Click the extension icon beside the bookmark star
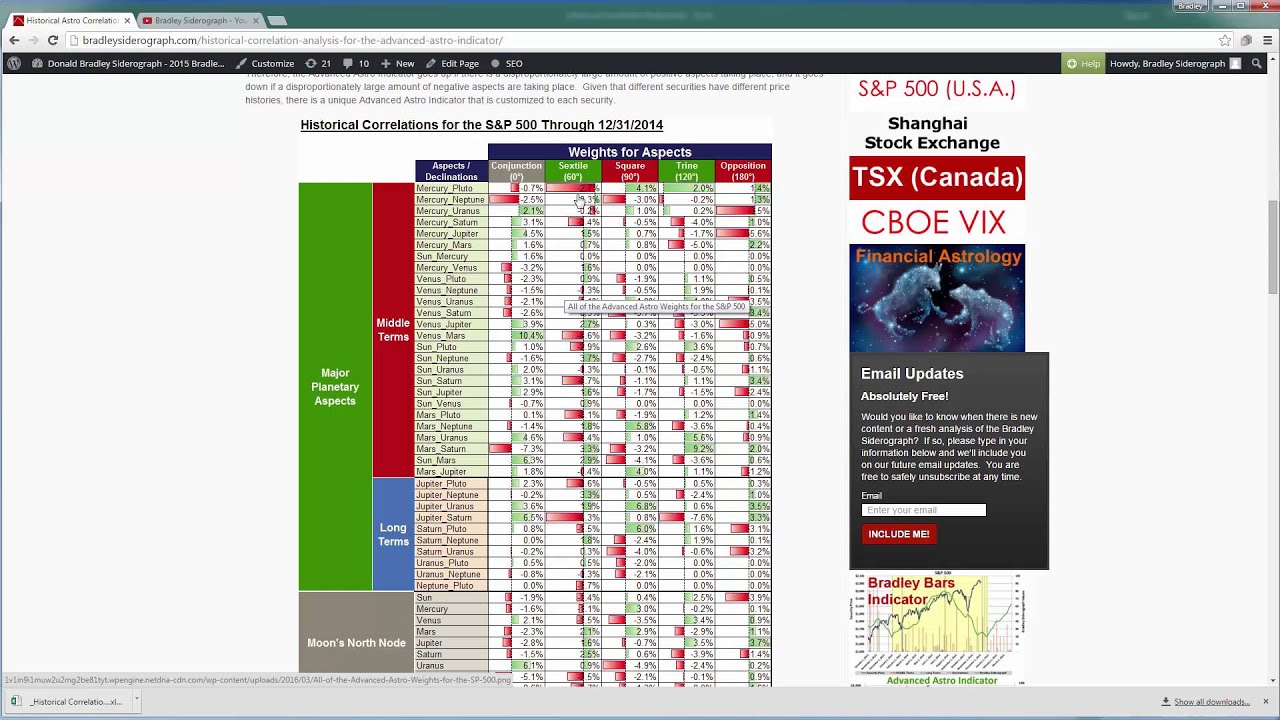1280x720 pixels. point(1246,40)
